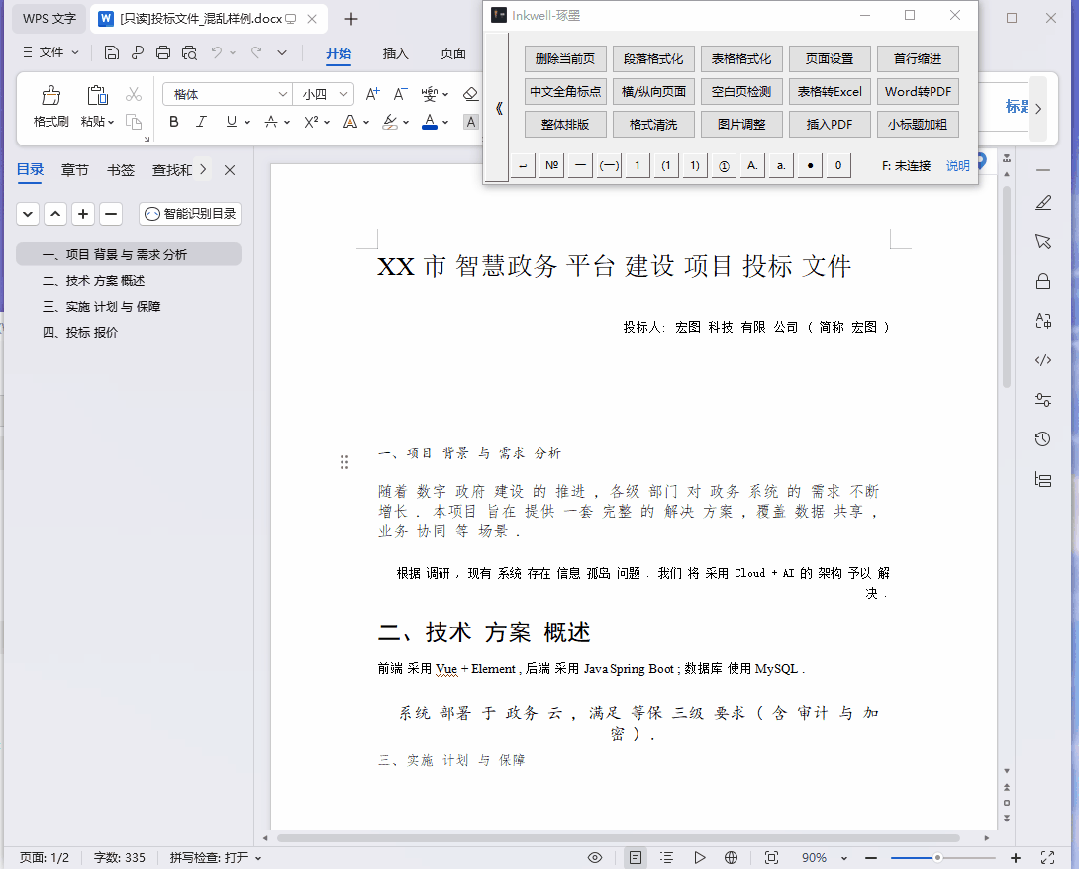Collapse Inkwell panel with 《 arrow
This screenshot has width=1079, height=869.
[498, 108]
